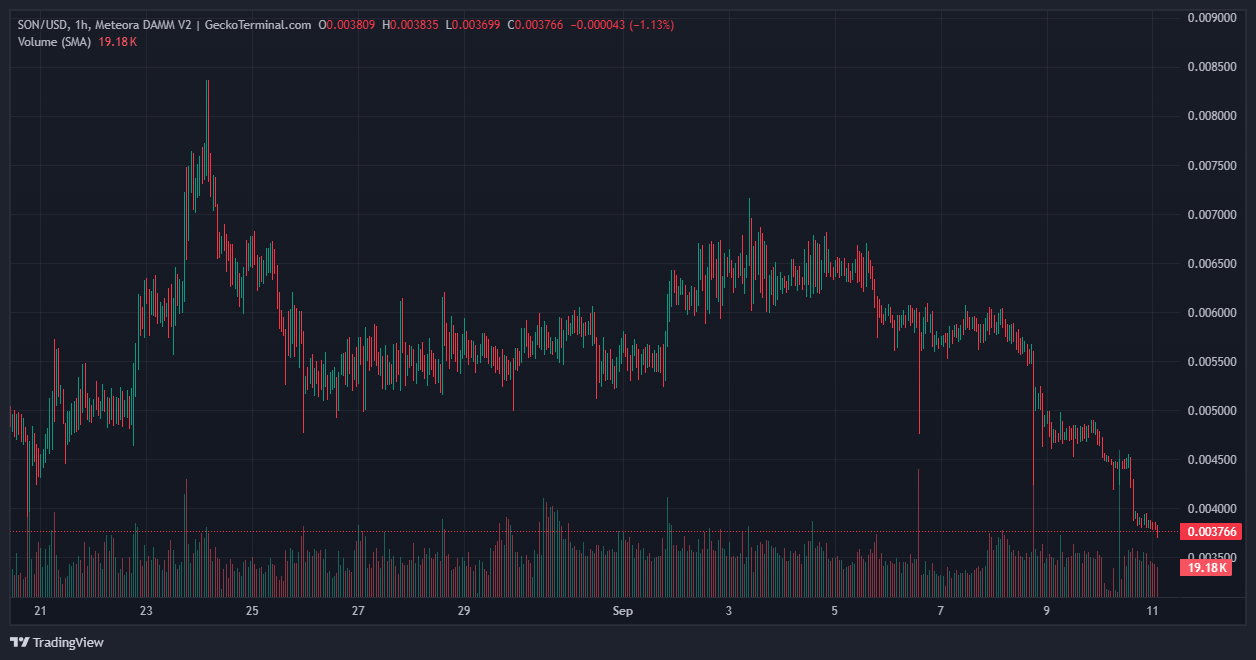Click the Volume (SMA) indicator label

tap(55, 42)
